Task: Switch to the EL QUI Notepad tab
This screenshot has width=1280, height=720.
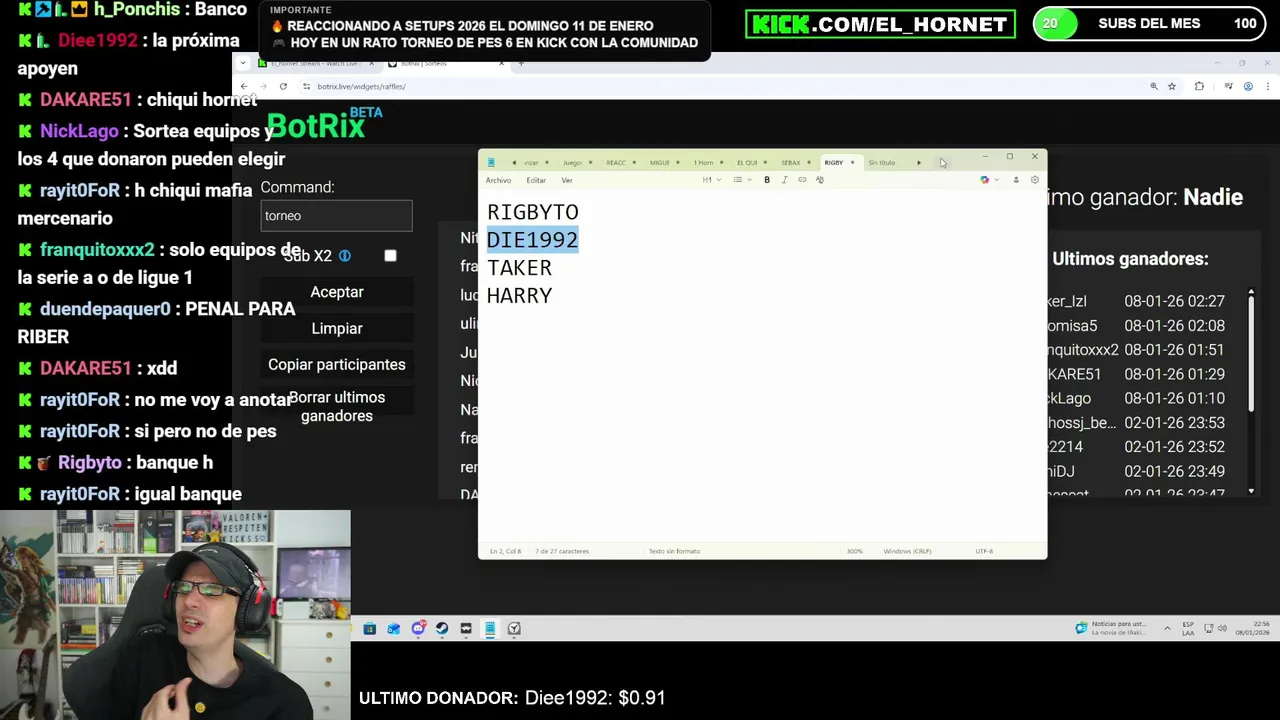Action: 747,162
